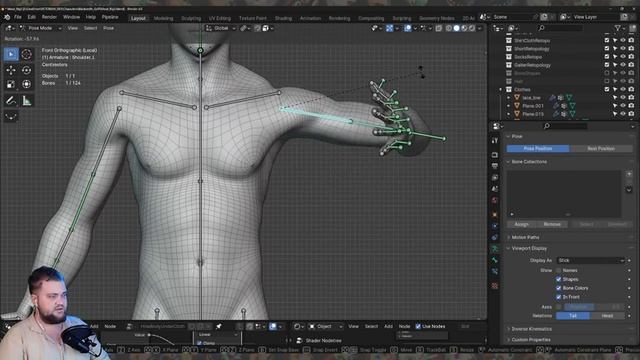Open the Global orientation dropdown

[x=221, y=28]
